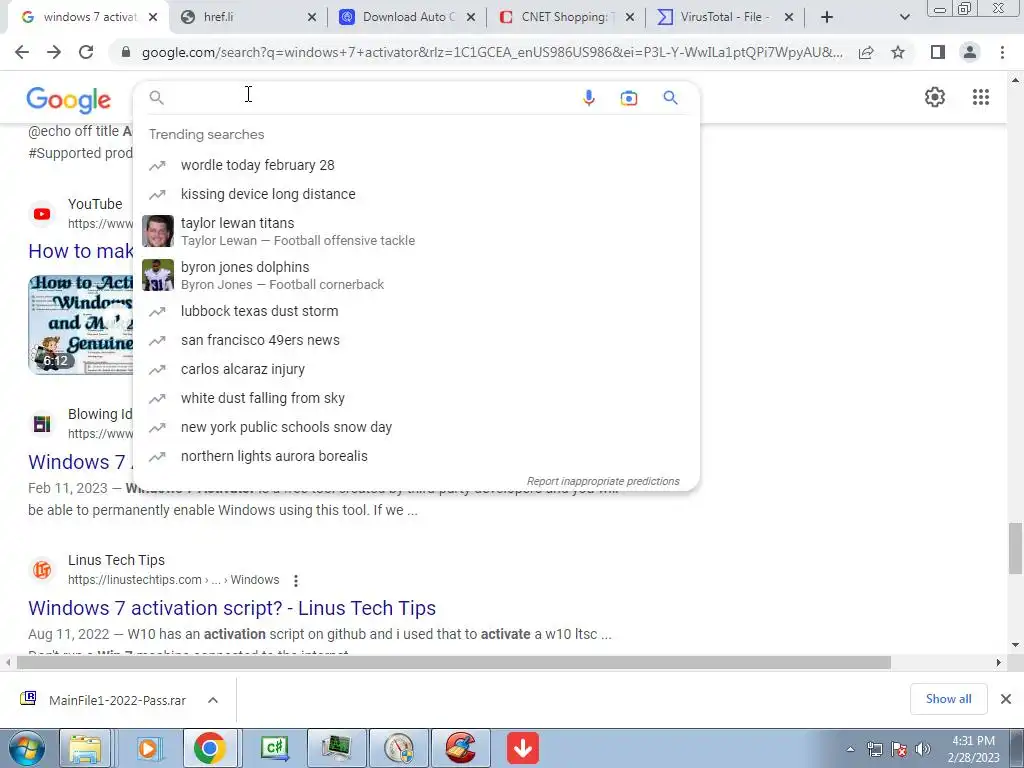Click the browser forward arrow
Viewport: 1024px width, 768px height.
(x=54, y=52)
